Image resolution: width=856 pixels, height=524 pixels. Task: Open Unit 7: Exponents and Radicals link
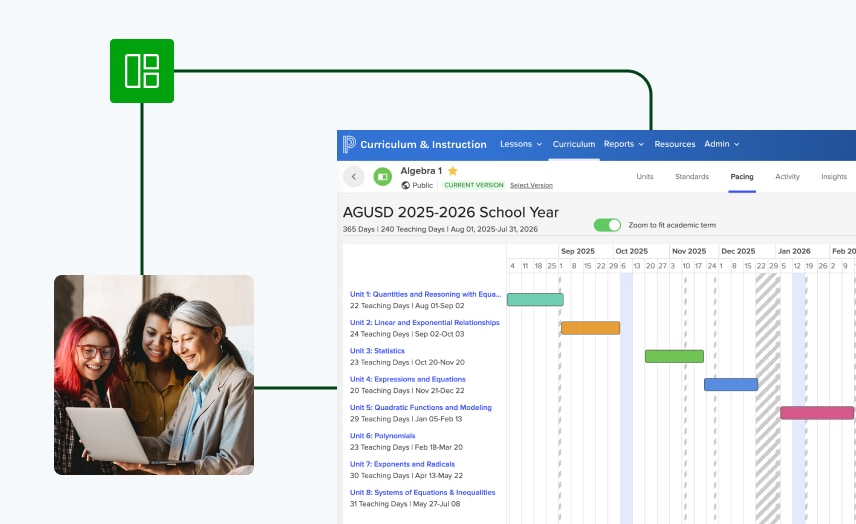[402, 465]
